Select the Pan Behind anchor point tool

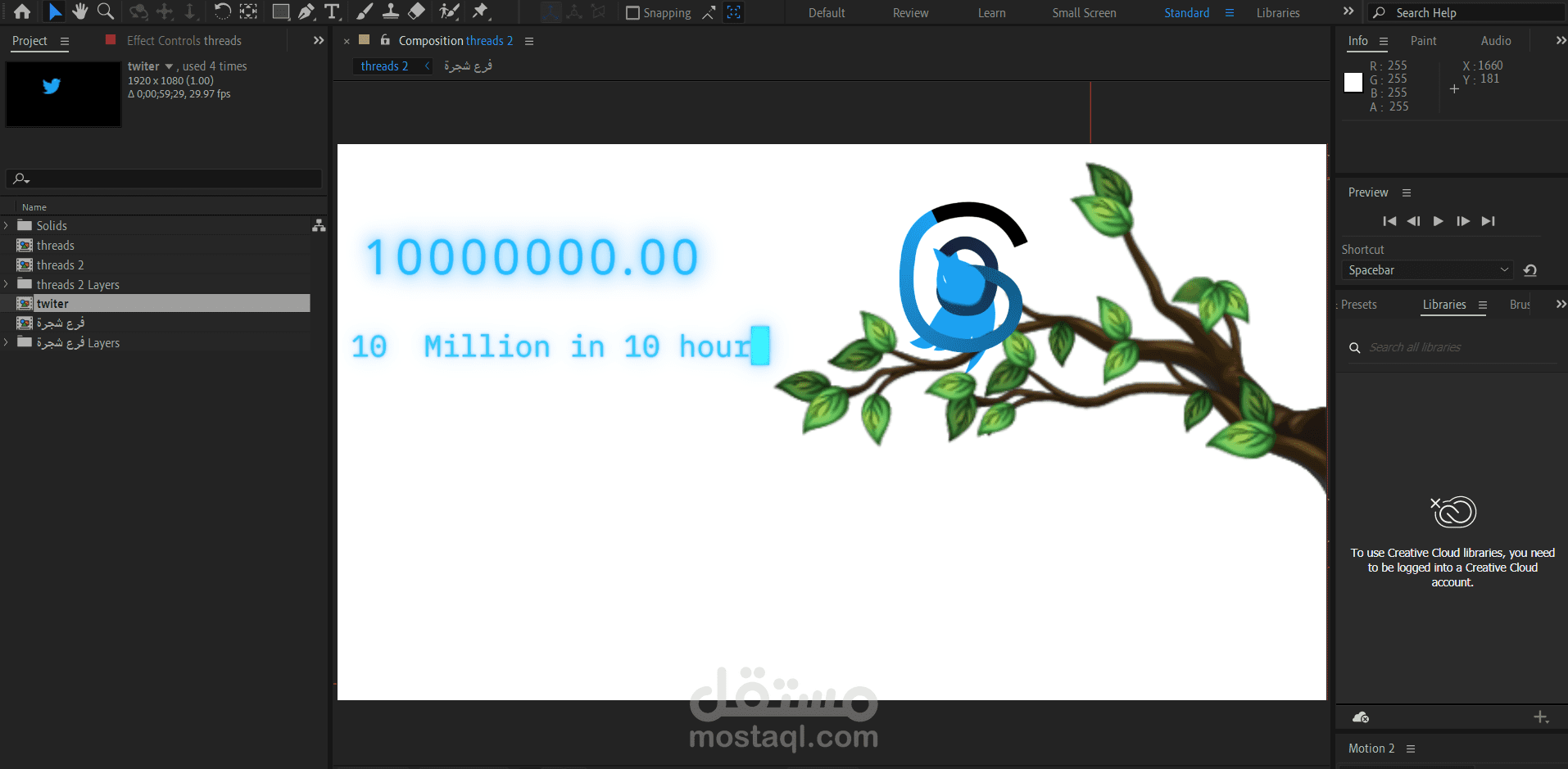248,11
